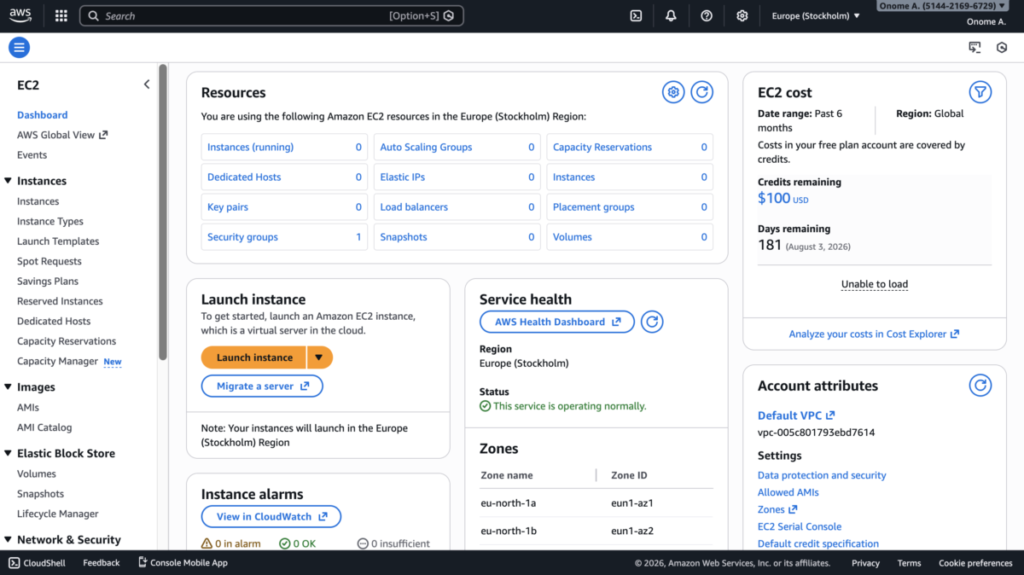
Task: Collapse the EC2 sidebar with the chevron
Action: [x=146, y=85]
